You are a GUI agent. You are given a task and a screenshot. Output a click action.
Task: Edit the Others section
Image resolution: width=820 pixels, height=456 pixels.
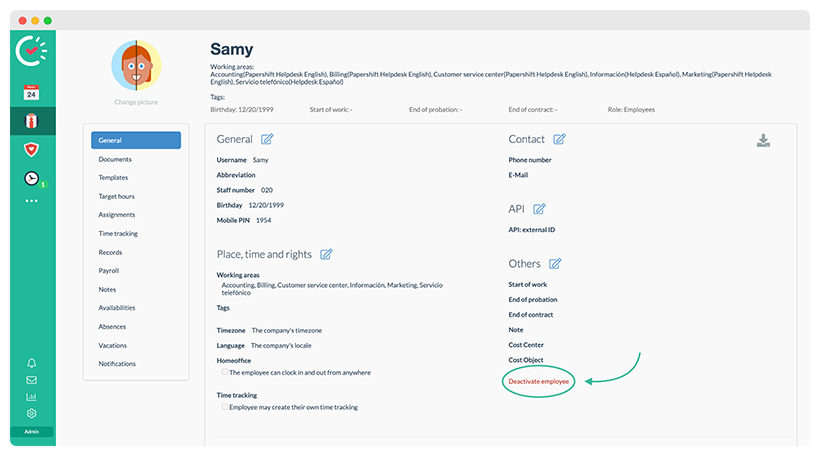(x=555, y=264)
